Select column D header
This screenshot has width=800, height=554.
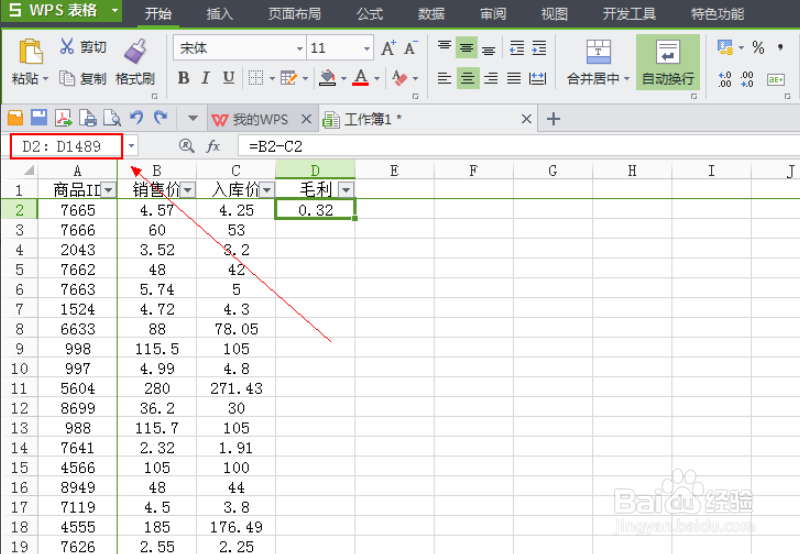point(315,170)
